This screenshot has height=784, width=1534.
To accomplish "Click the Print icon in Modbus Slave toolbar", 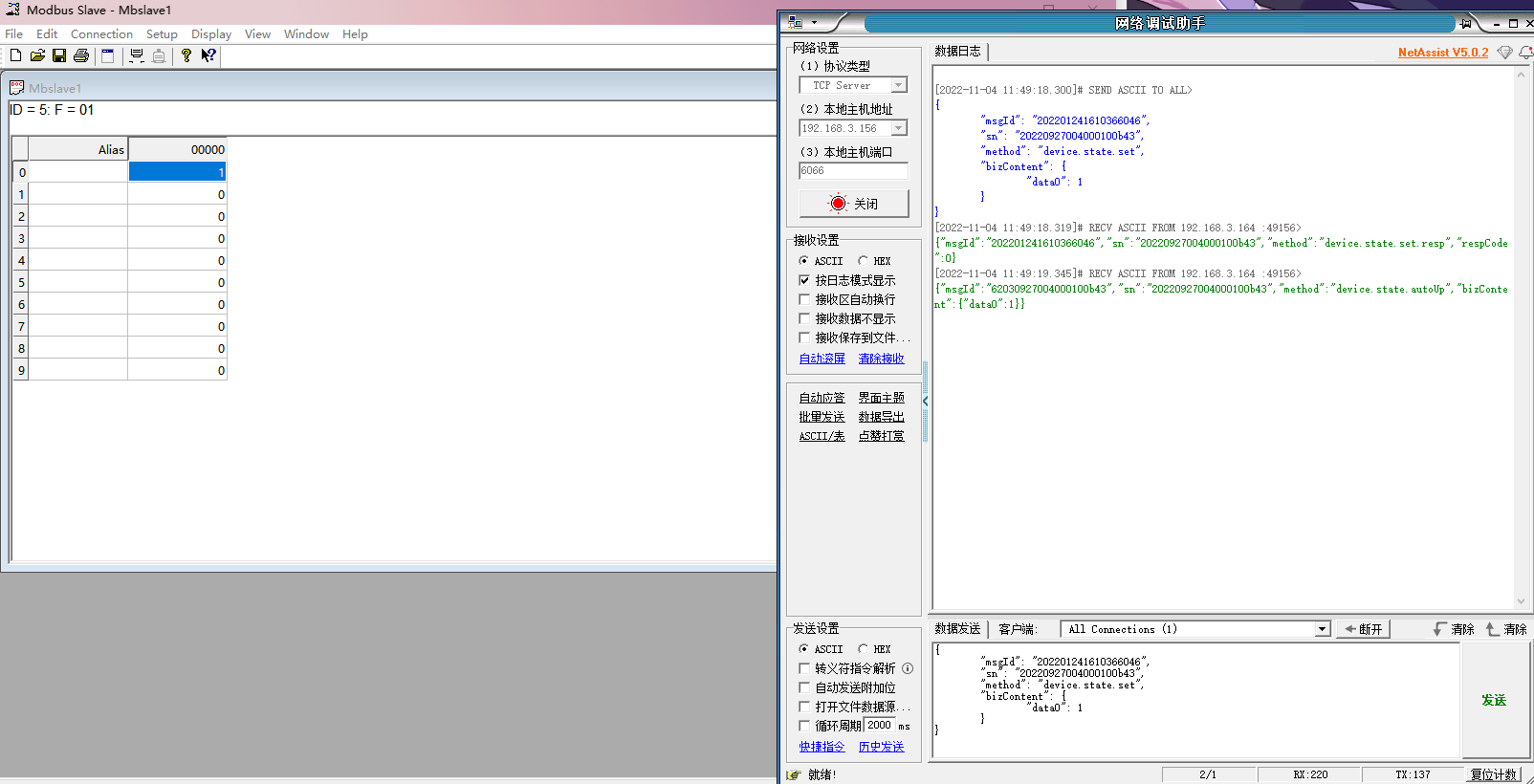I will point(81,55).
